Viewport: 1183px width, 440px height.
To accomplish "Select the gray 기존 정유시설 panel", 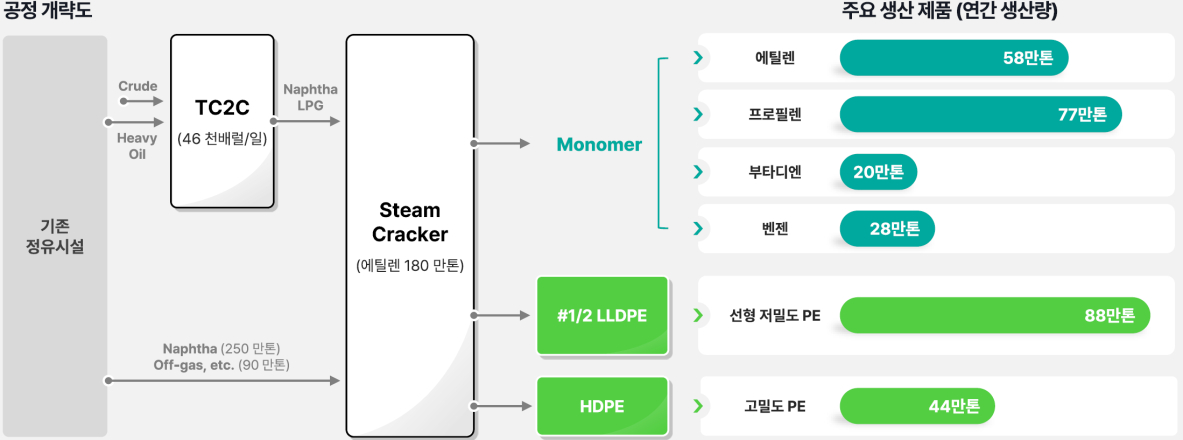I will 54,236.
